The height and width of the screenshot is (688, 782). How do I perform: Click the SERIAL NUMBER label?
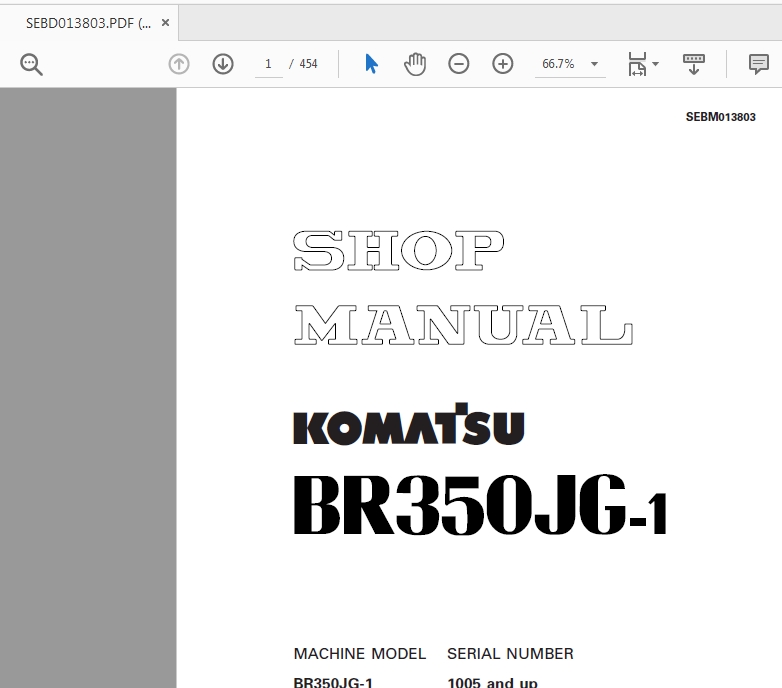pos(510,654)
